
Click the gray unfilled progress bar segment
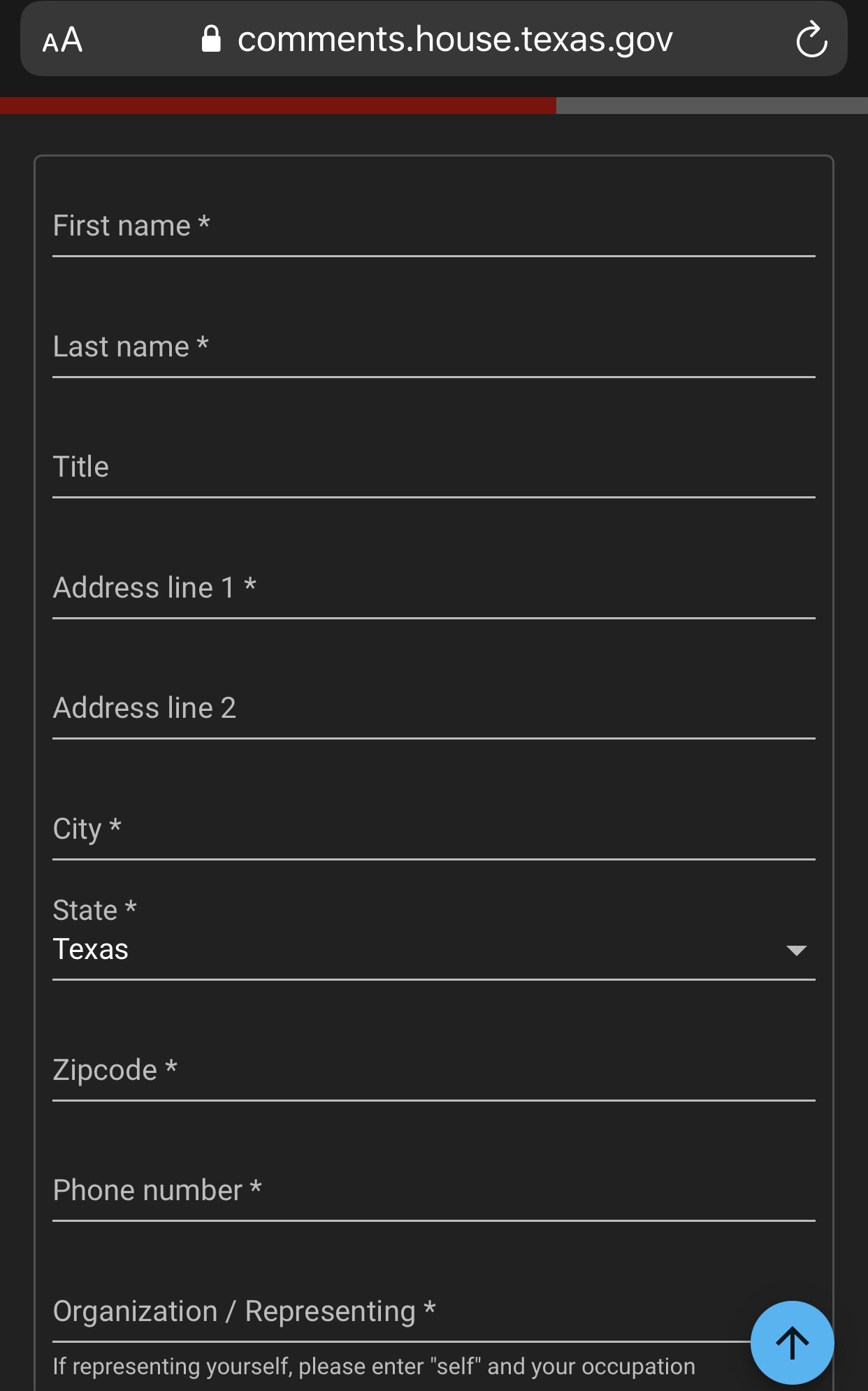point(711,106)
